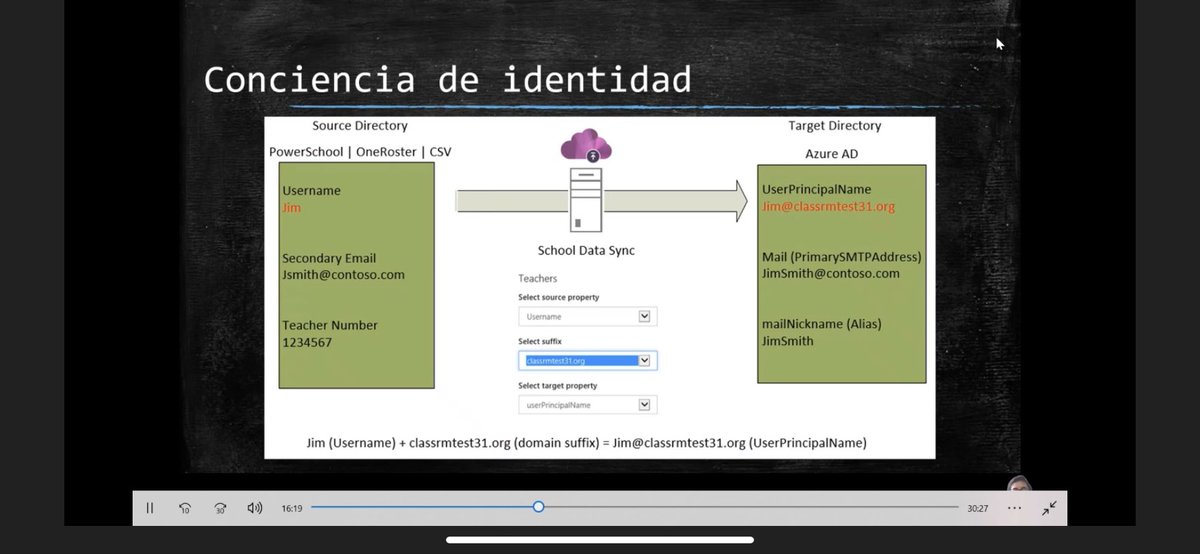This screenshot has width=1200, height=554.
Task: Click the 'Conciencia de identidad' slide title
Action: click(x=447, y=79)
